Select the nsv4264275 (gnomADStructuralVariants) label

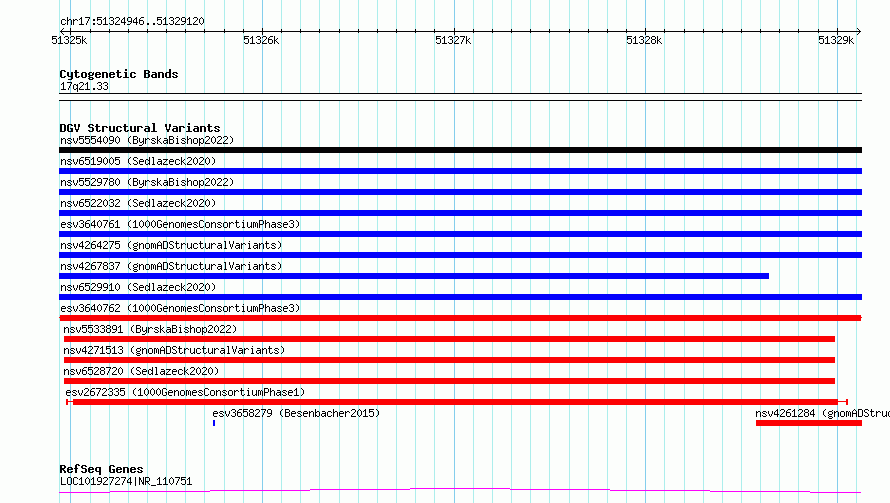point(171,245)
